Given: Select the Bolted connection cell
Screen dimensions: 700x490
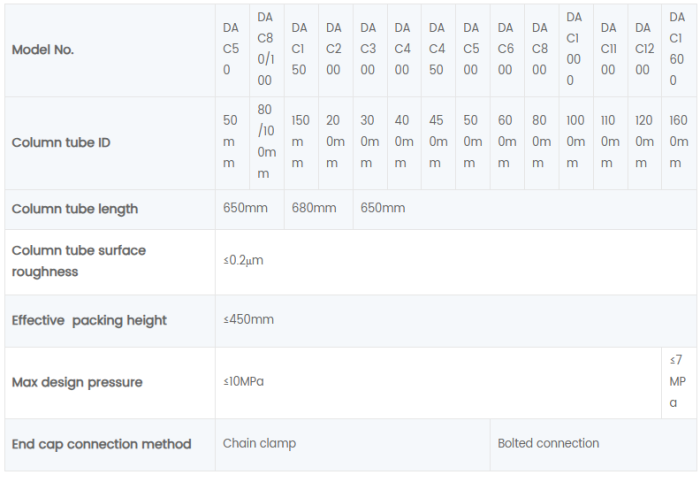Looking at the screenshot, I should 548,443.
